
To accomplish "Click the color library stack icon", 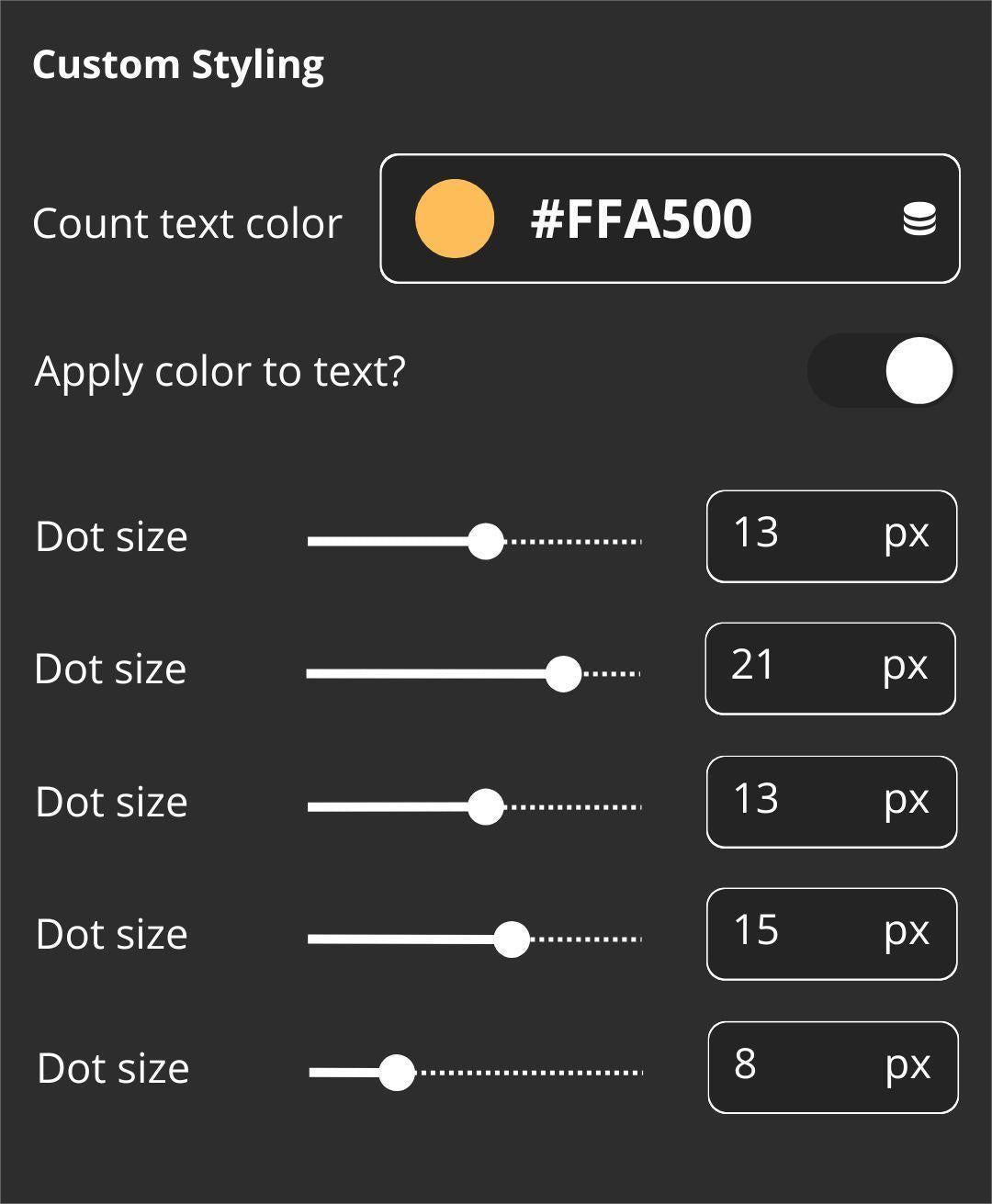I will [919, 219].
